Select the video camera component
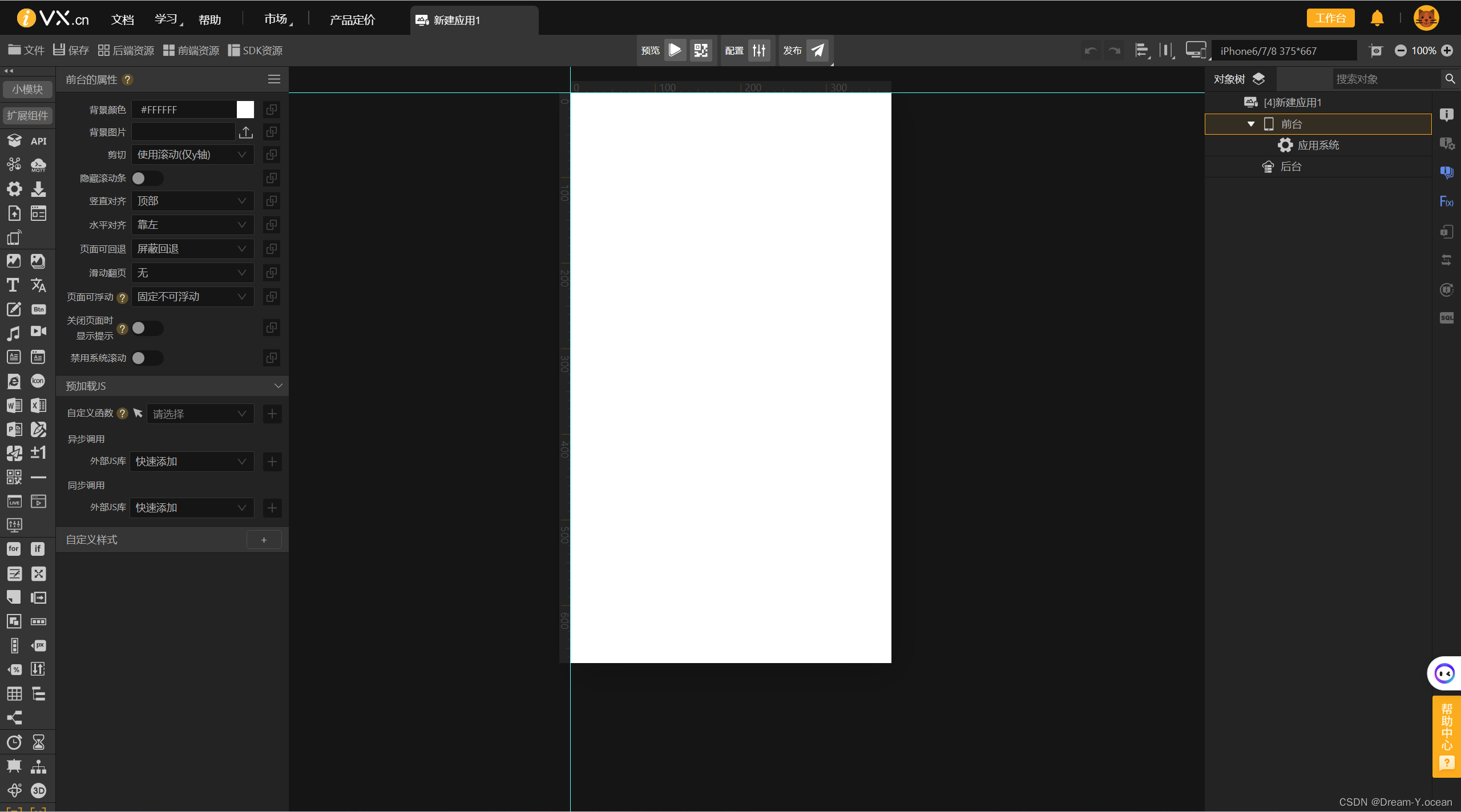The width and height of the screenshot is (1461, 812). coord(38,332)
